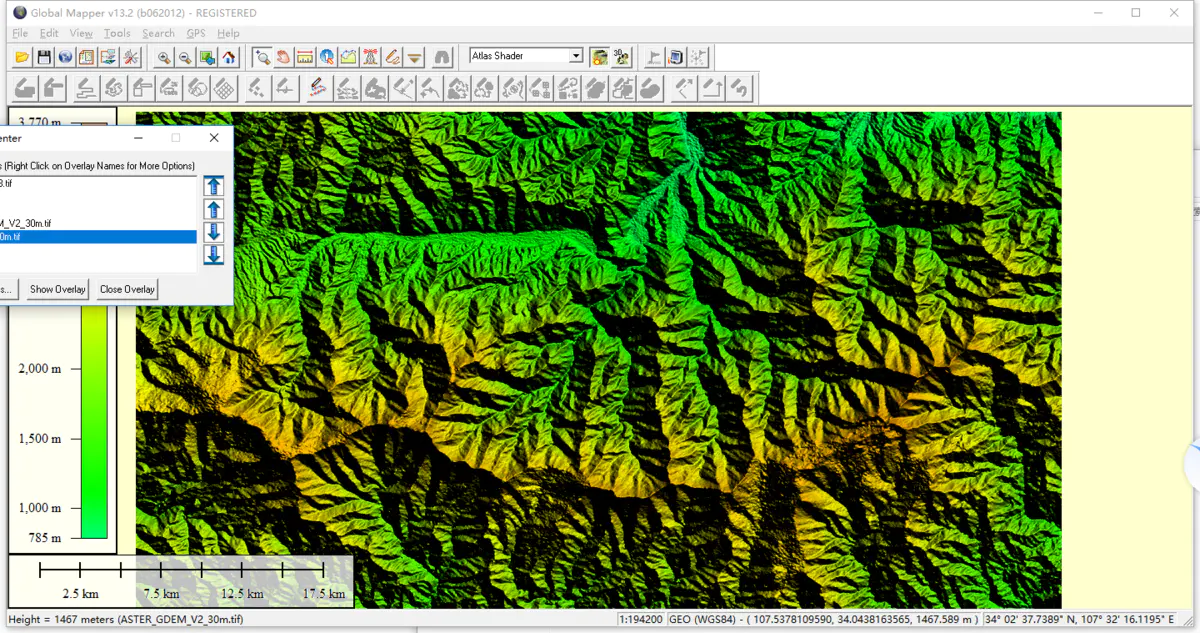
Task: Move selected overlay down one position
Action: click(x=213, y=232)
